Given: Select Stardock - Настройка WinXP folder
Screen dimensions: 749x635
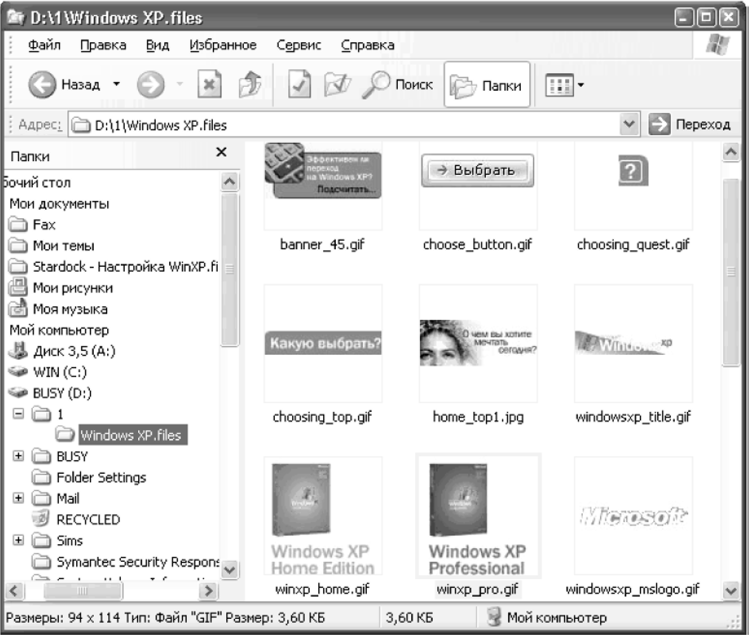Looking at the screenshot, I should 113,267.
